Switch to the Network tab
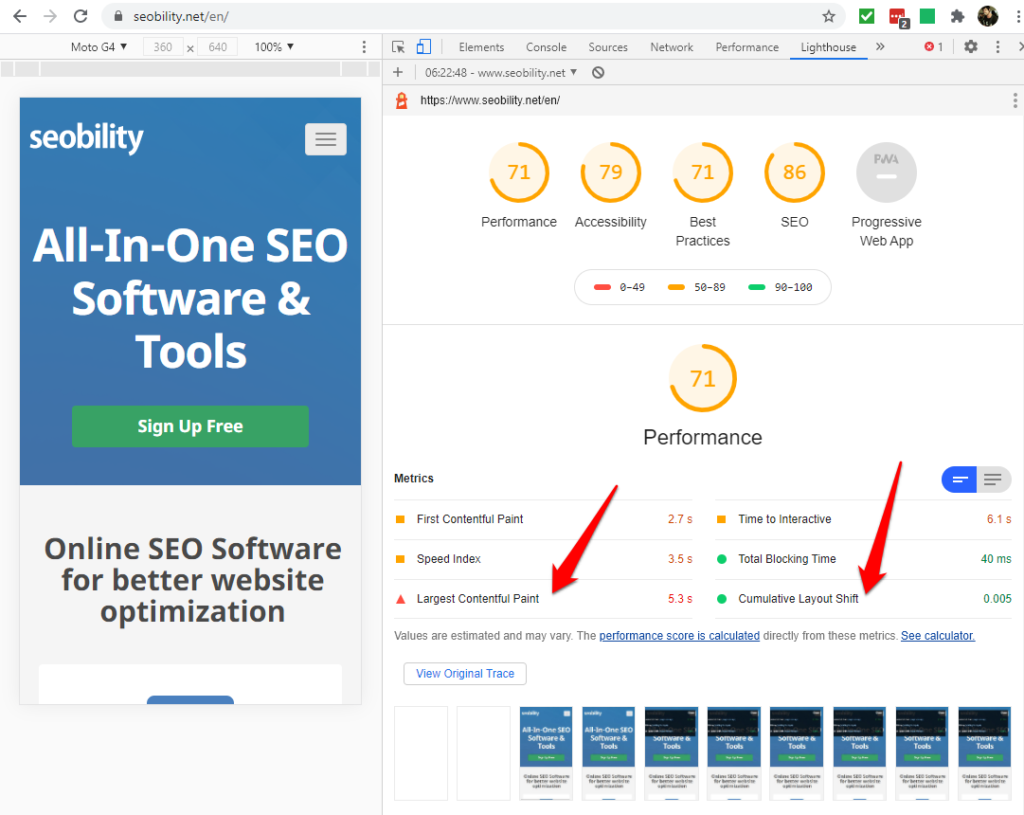 671,47
